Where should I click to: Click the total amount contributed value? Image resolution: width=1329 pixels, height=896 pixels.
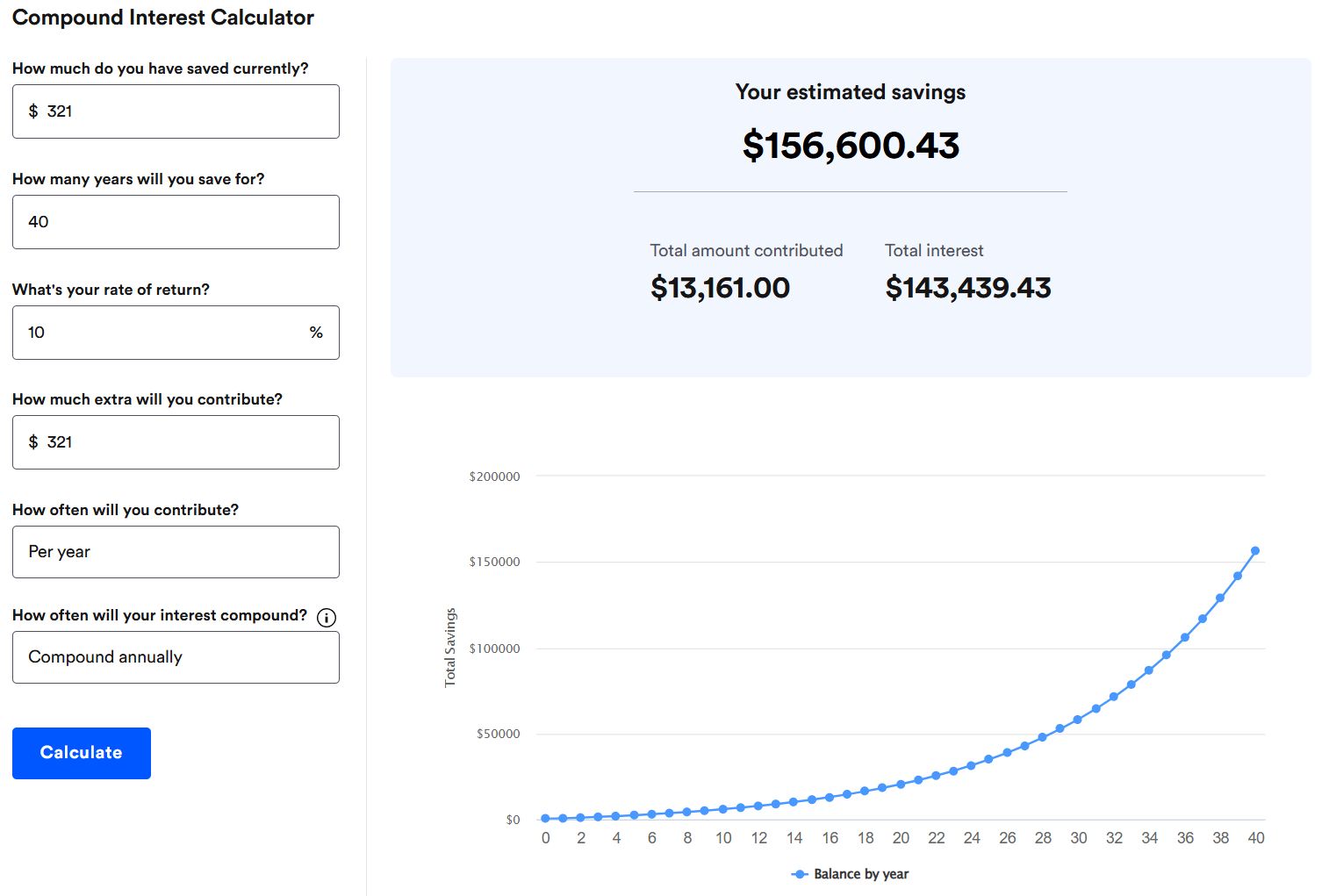point(720,288)
